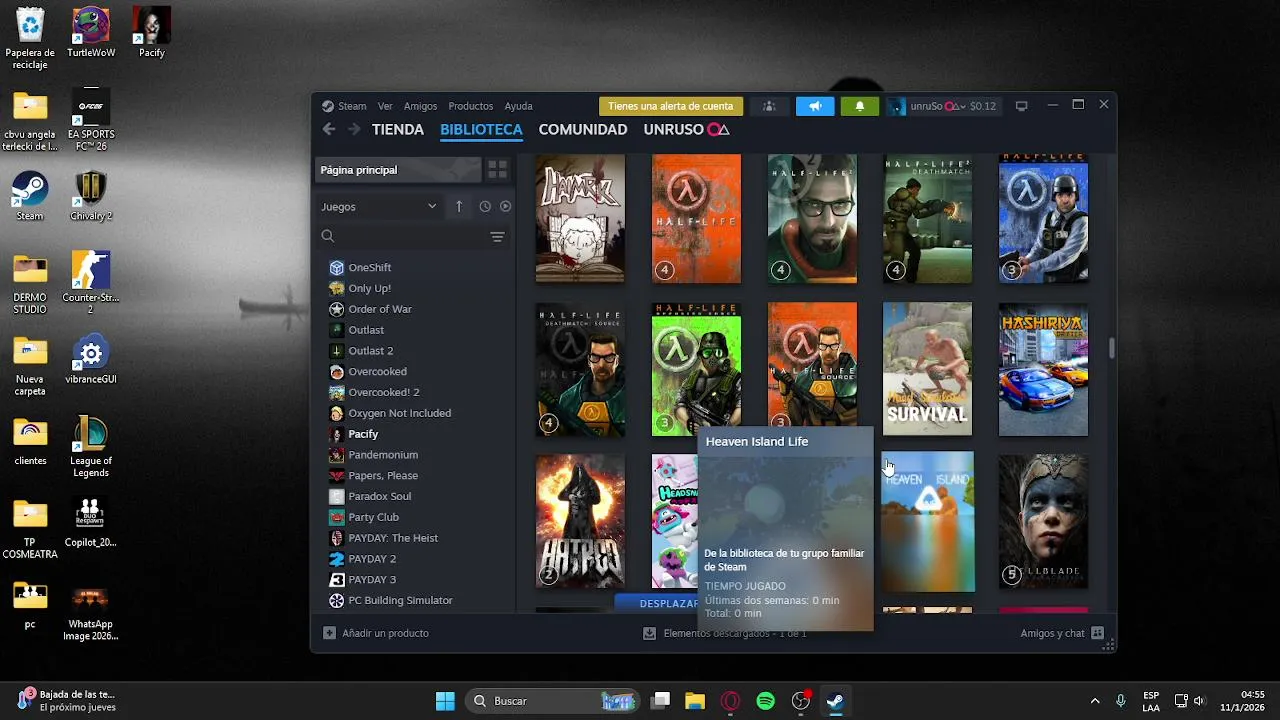Switch to the BIBLIOTECA tab
Screen dimensions: 1280x720
[x=481, y=129]
